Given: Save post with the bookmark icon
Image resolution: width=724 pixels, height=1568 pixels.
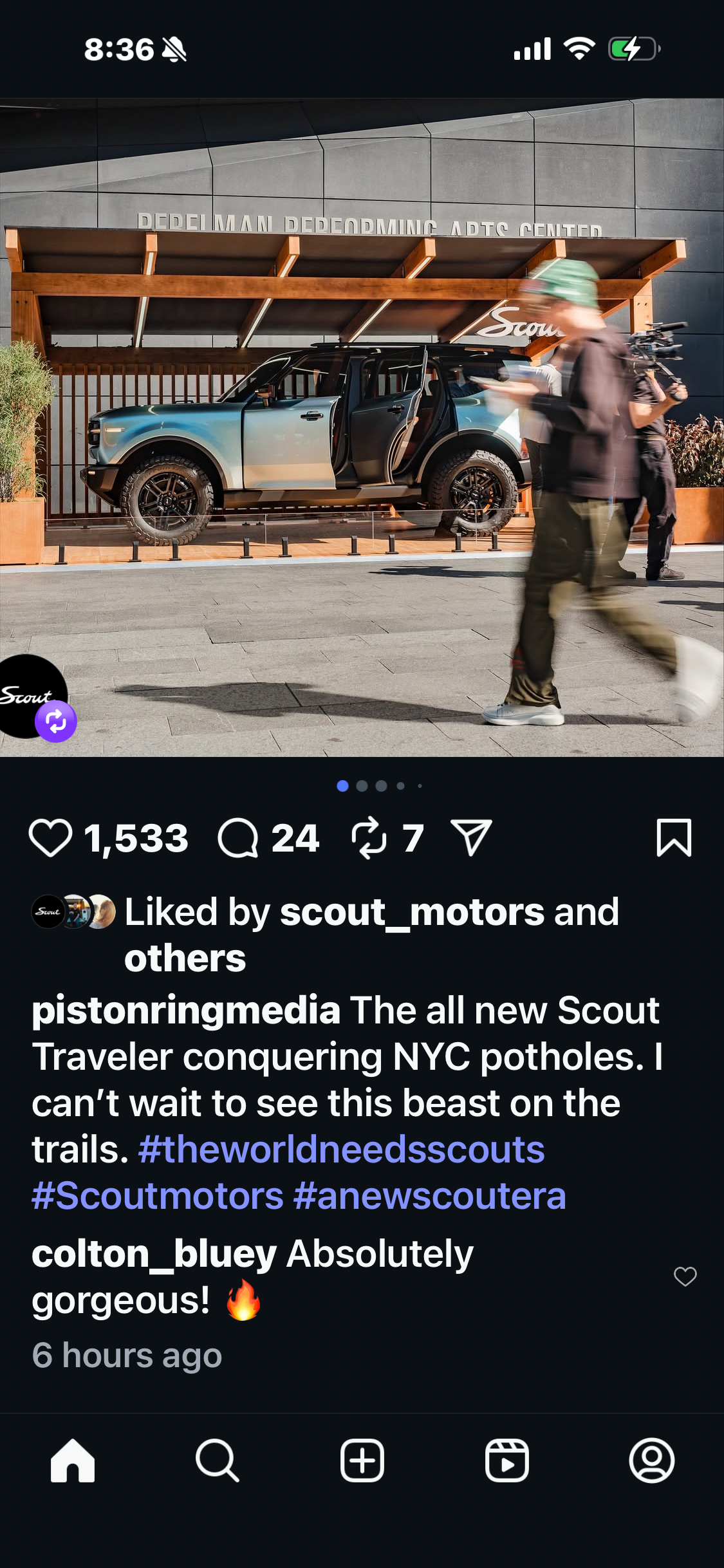Looking at the screenshot, I should pos(674,838).
